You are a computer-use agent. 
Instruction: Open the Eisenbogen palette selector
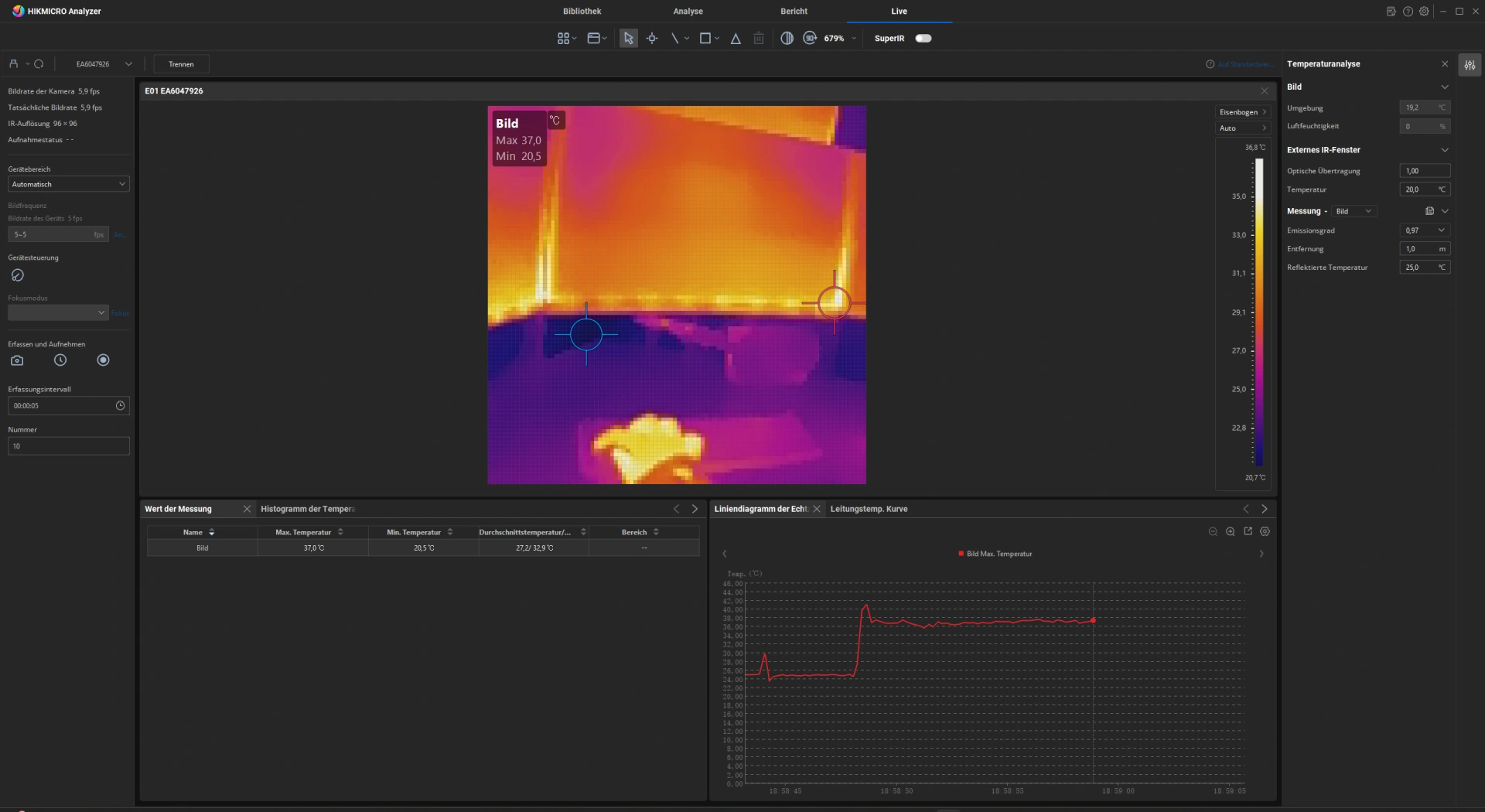tap(1242, 112)
